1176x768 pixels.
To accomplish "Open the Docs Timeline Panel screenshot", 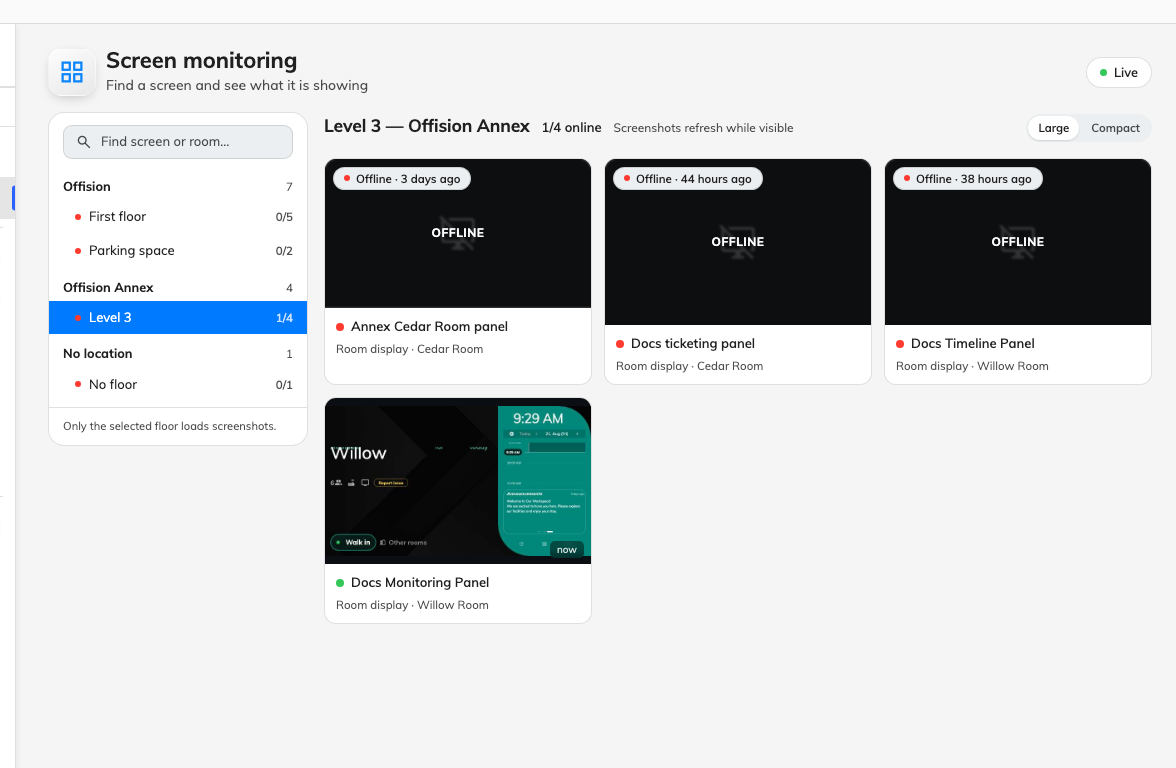I will [1018, 242].
